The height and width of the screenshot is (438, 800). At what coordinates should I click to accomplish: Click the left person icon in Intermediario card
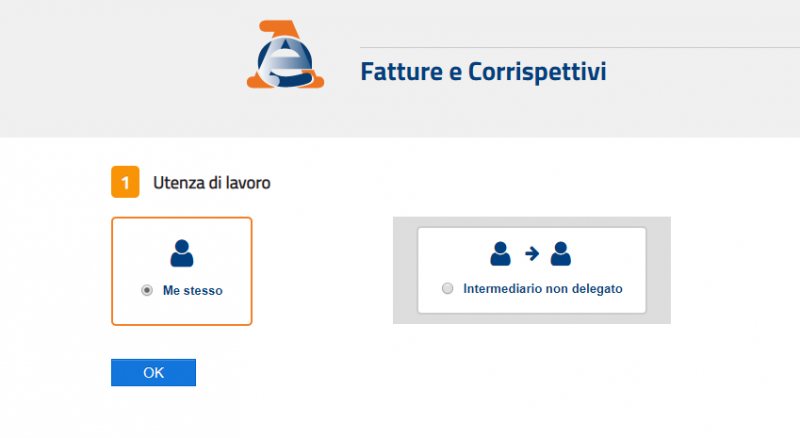pyautogui.click(x=501, y=254)
